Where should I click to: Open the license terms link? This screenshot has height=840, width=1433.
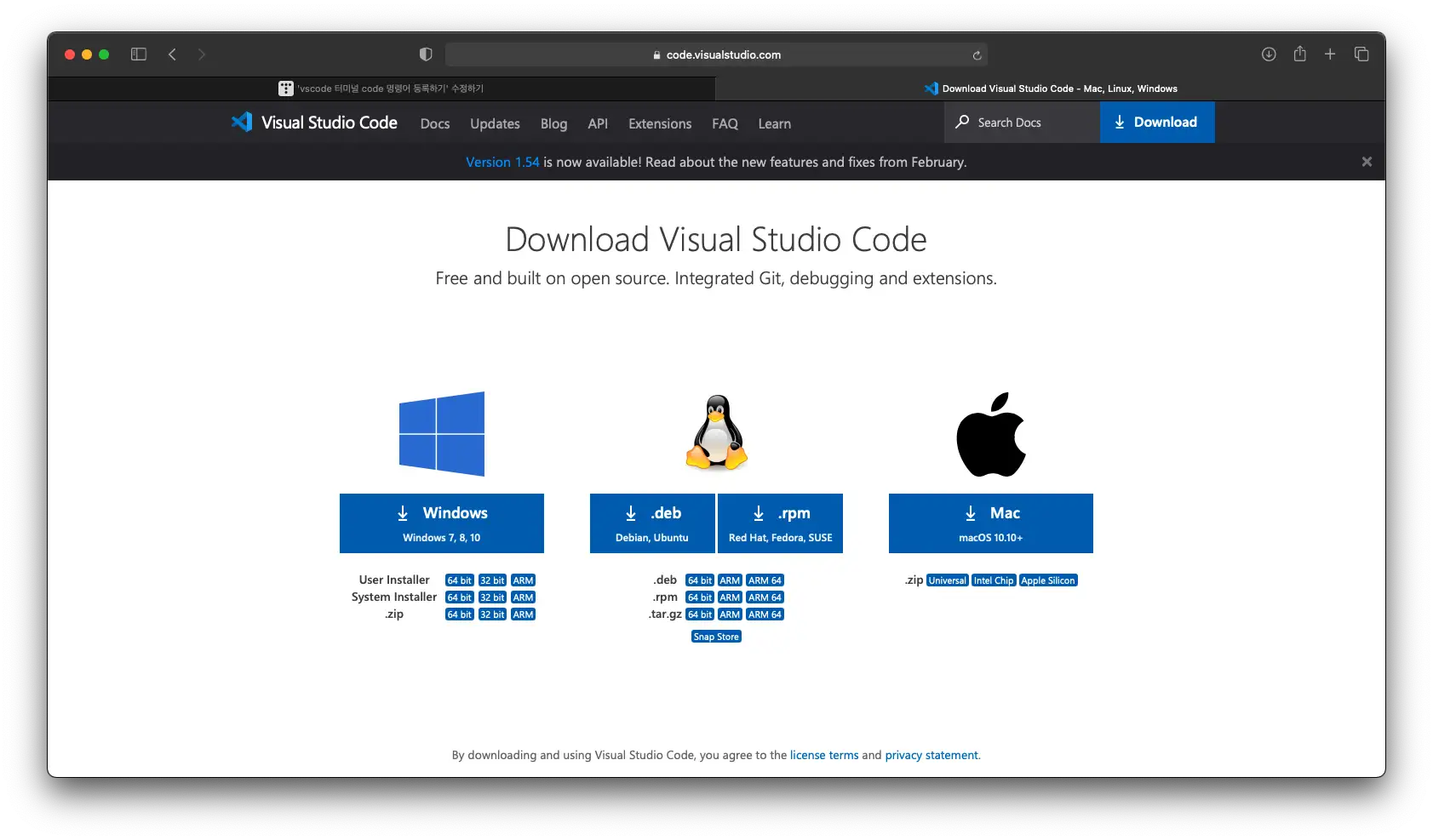pos(824,755)
